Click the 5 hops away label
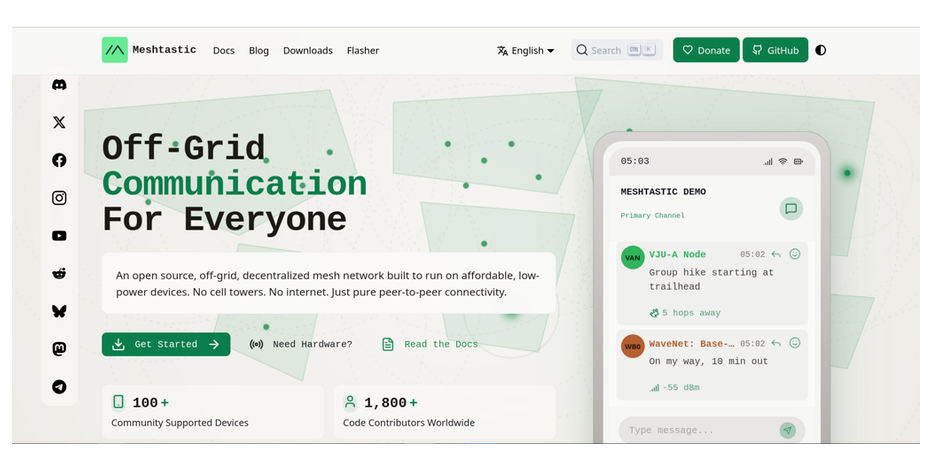Image resolution: width=948 pixels, height=469 pixels. (x=685, y=313)
